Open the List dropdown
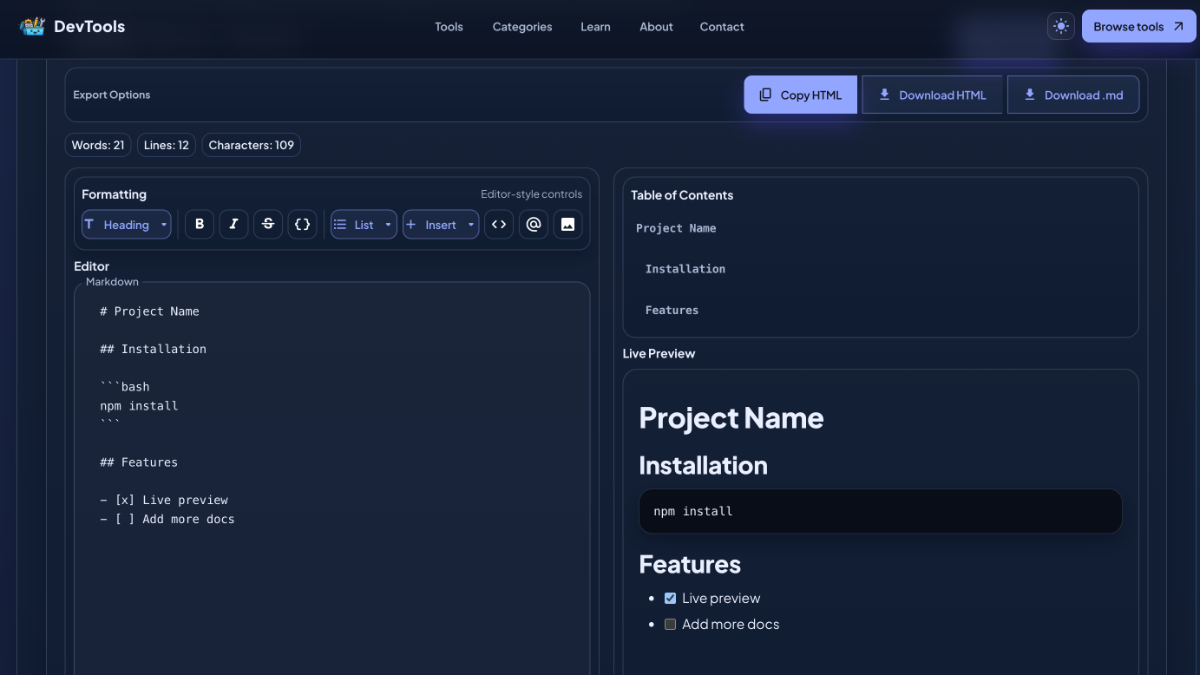Image resolution: width=1200 pixels, height=675 pixels. point(364,224)
